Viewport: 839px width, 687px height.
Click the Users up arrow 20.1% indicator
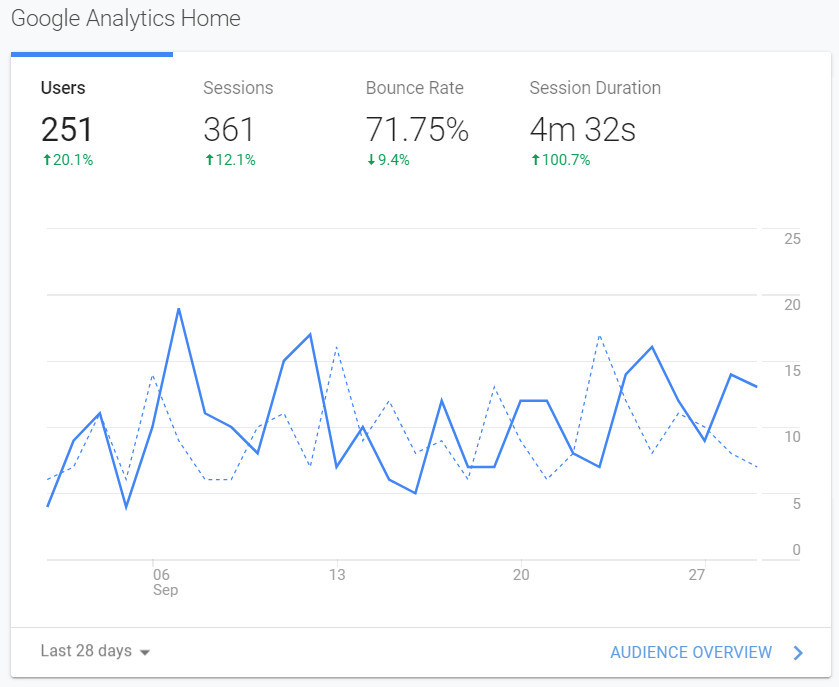click(x=68, y=159)
